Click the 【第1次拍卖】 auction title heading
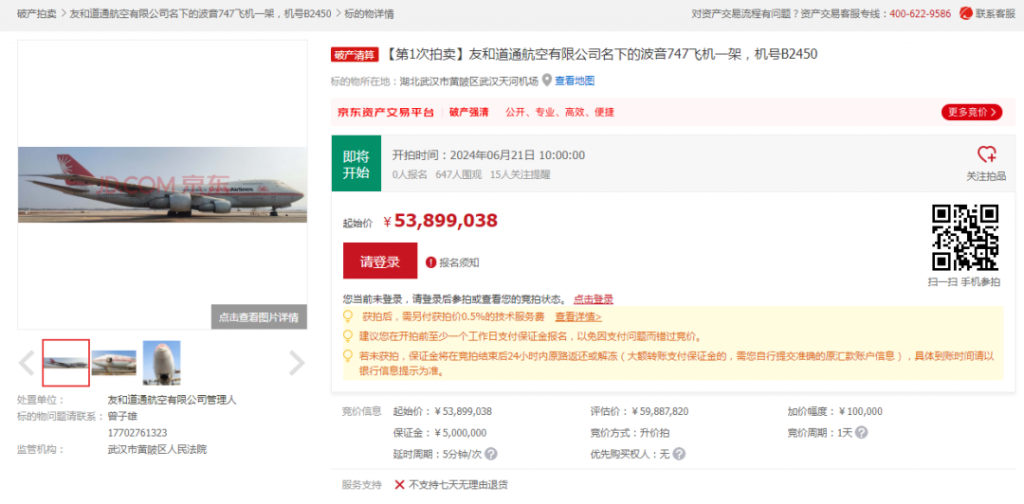The image size is (1024, 504). (x=601, y=54)
